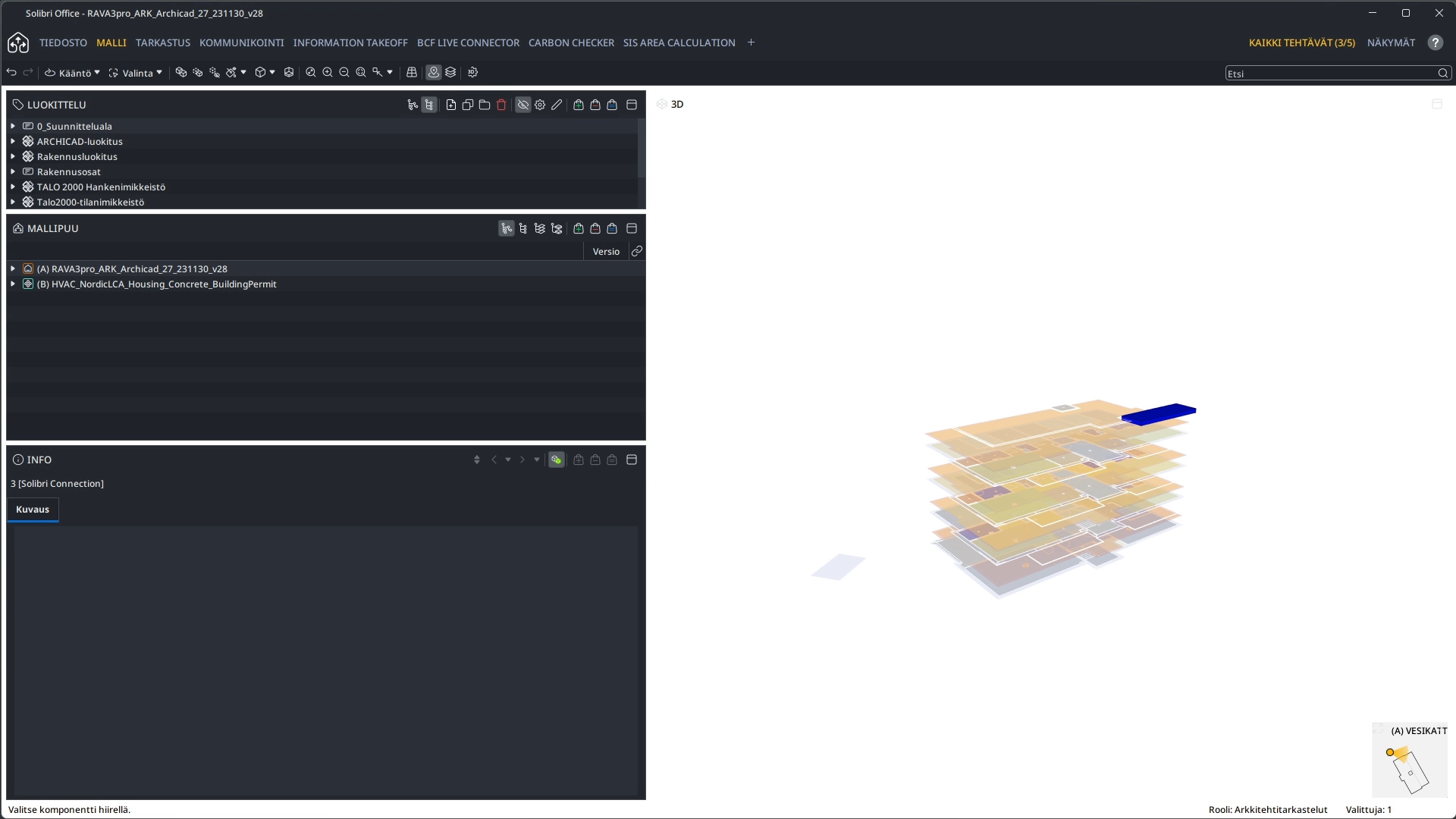Toggle highlighted containment tree view in Mallipuu
This screenshot has height=819, width=1456.
[507, 229]
